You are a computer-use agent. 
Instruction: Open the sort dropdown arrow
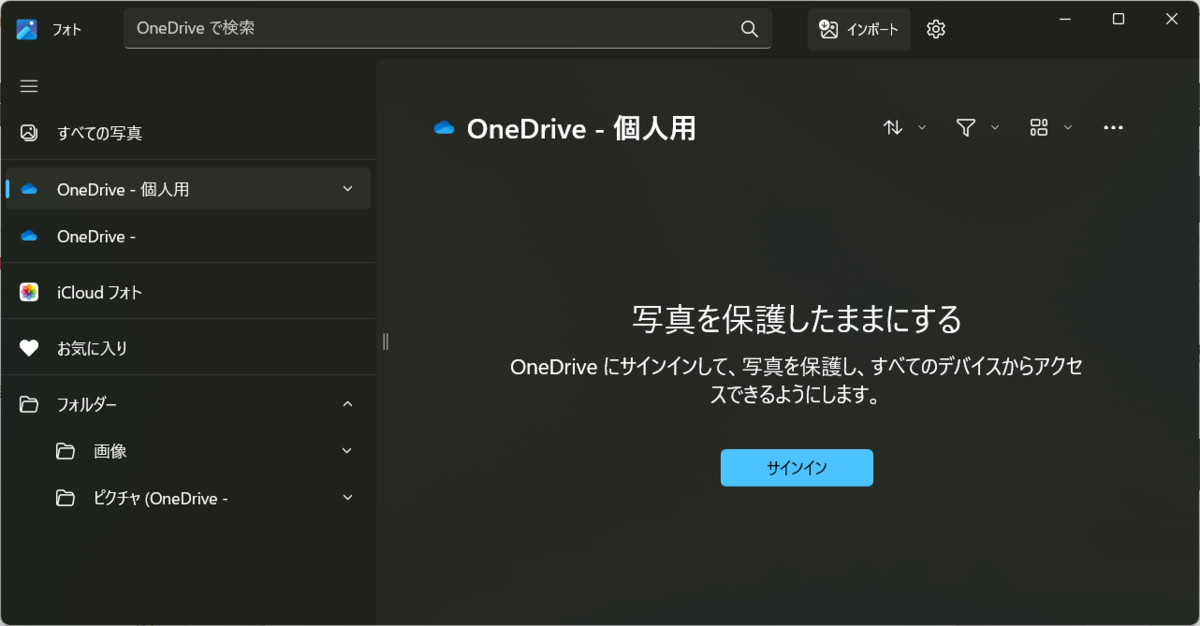pos(922,127)
